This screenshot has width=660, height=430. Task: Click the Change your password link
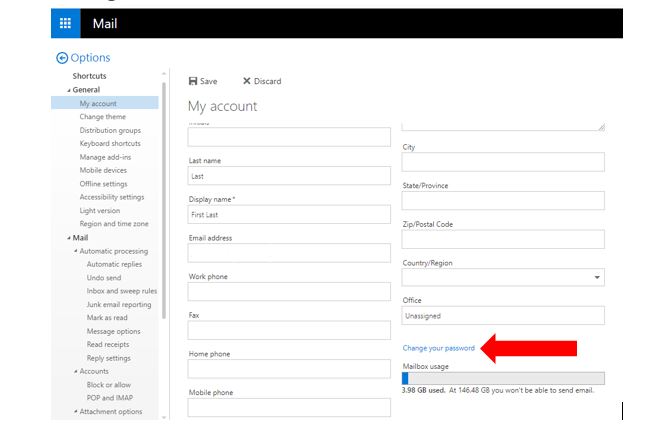tap(438, 348)
